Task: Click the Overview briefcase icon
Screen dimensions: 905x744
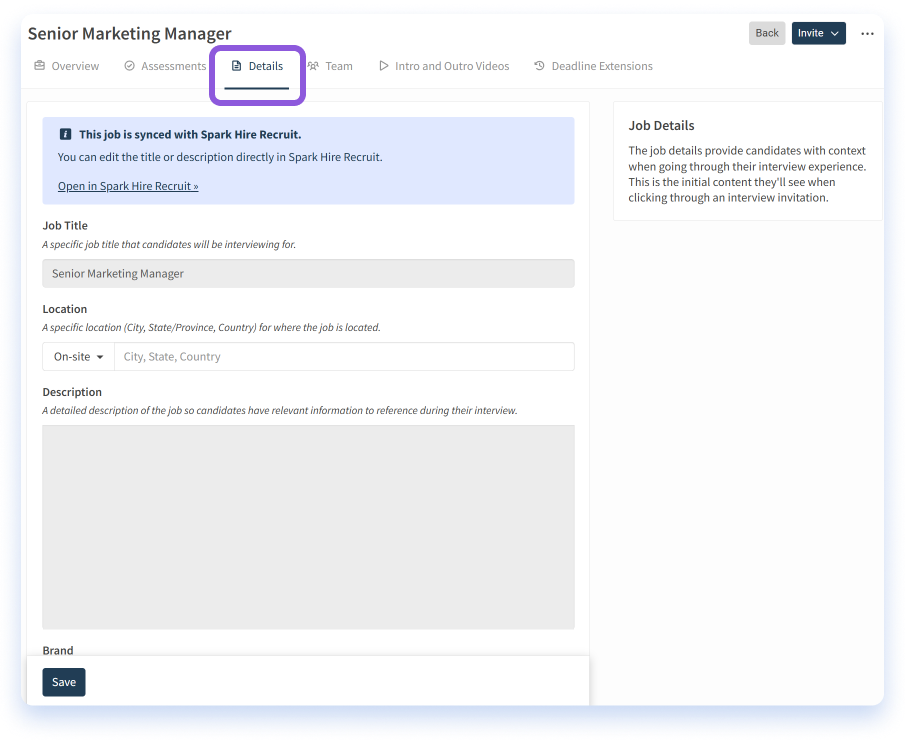Action: [39, 66]
